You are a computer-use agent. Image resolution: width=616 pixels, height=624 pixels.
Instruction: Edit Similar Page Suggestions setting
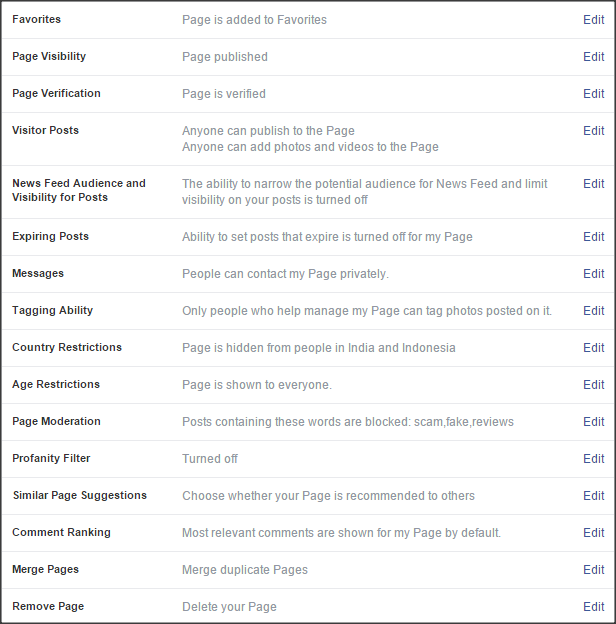[593, 496]
